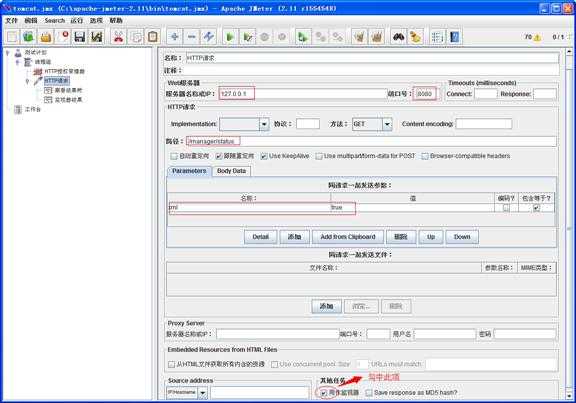
Task: Click the Cut scissors icon
Action: (x=118, y=37)
